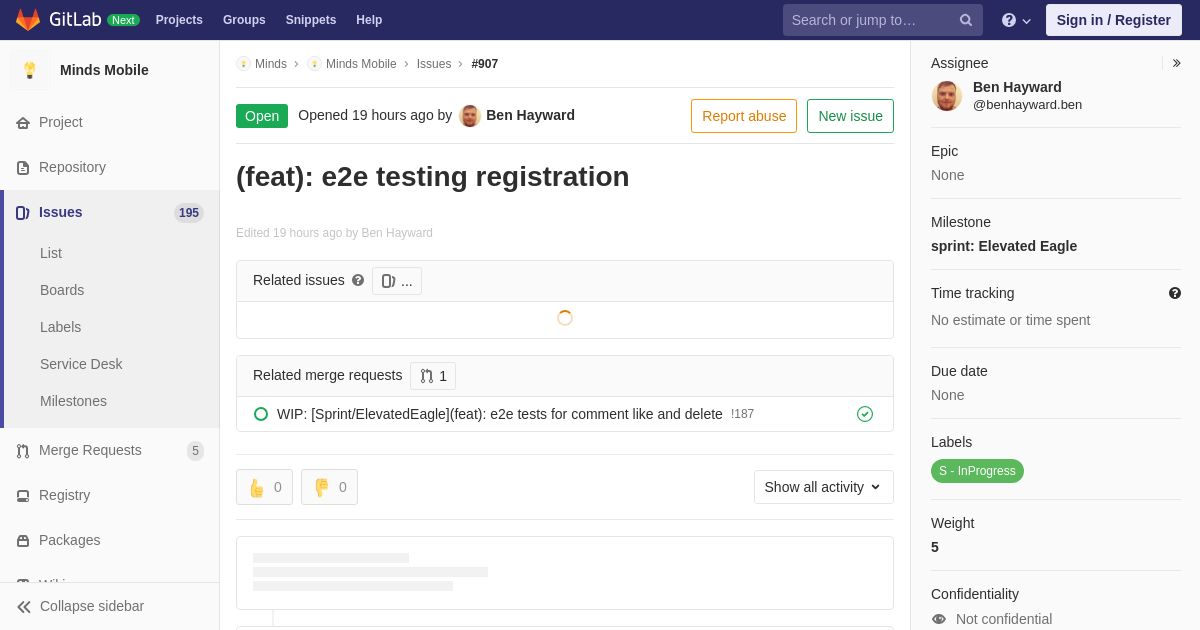Click the New issue button
This screenshot has height=630, width=1200.
pos(850,116)
